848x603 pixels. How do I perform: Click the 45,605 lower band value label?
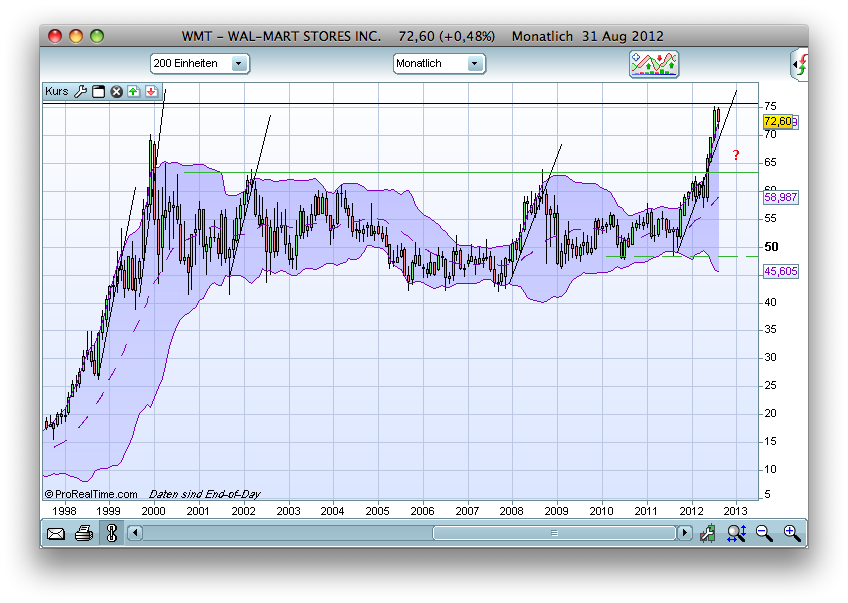point(780,271)
